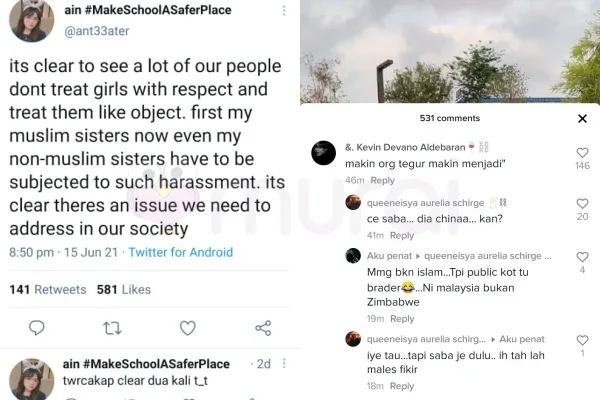Like Aku penat's comment
The height and width of the screenshot is (400, 600).
(x=582, y=256)
